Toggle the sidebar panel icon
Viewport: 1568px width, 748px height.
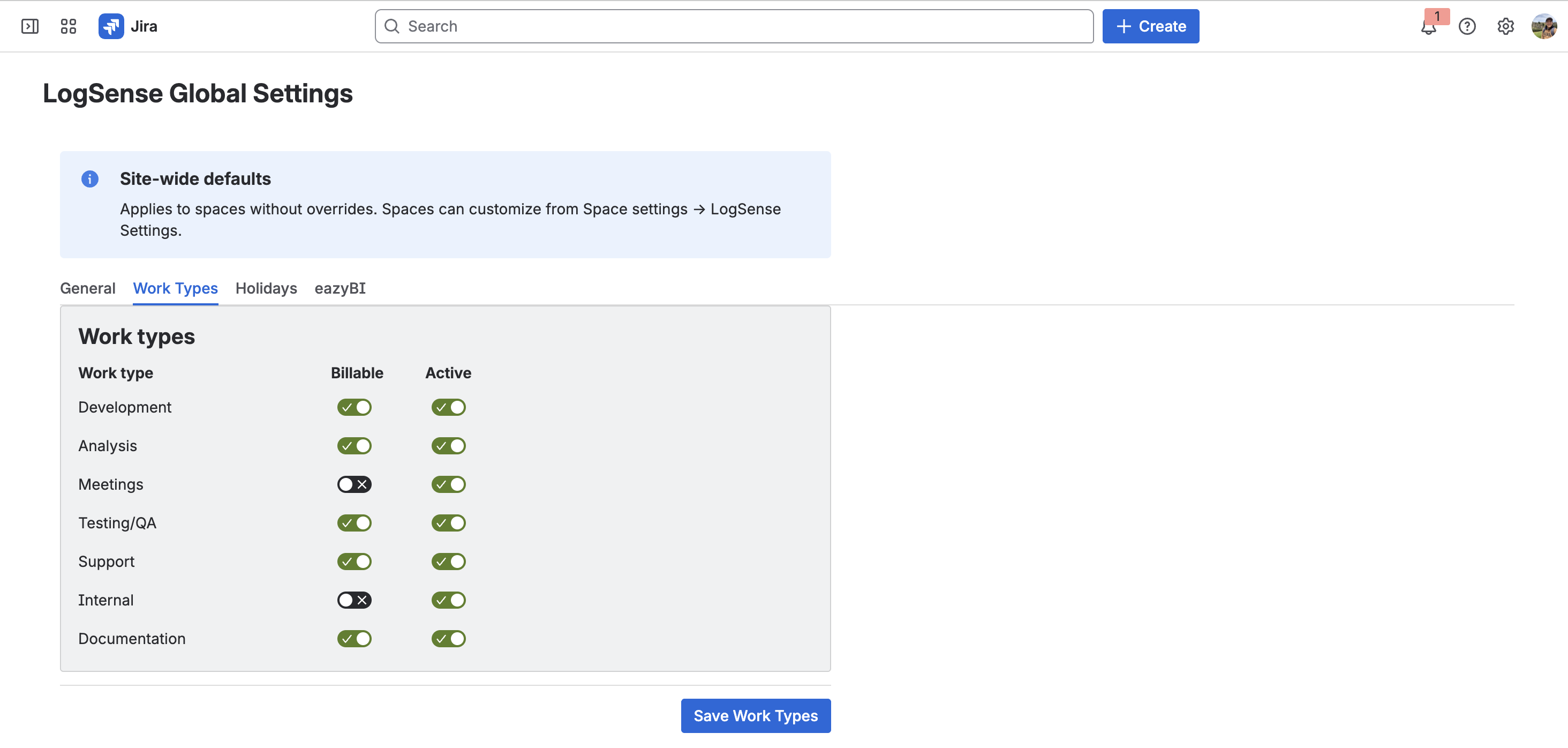pyautogui.click(x=30, y=26)
